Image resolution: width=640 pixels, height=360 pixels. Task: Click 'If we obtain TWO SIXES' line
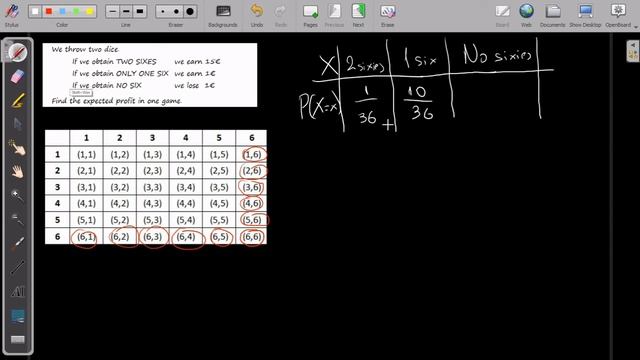[x=114, y=62]
